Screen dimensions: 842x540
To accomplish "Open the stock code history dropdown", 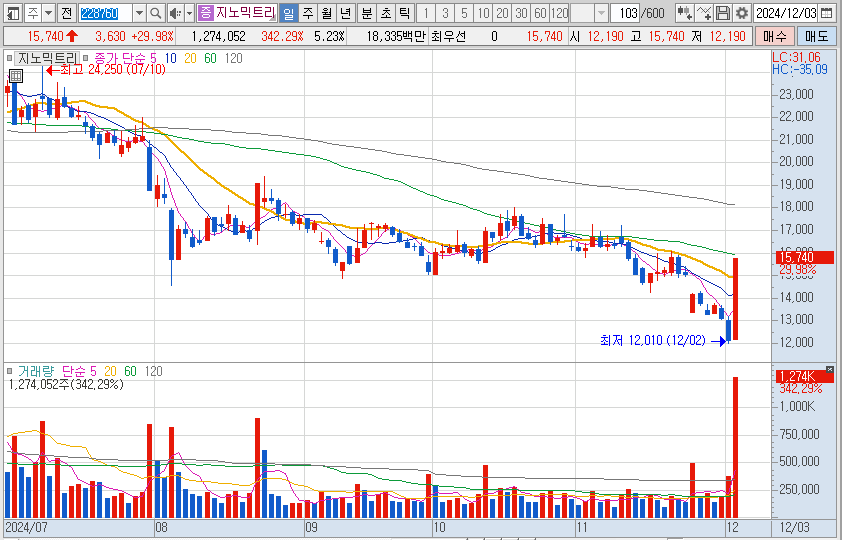I will (139, 12).
